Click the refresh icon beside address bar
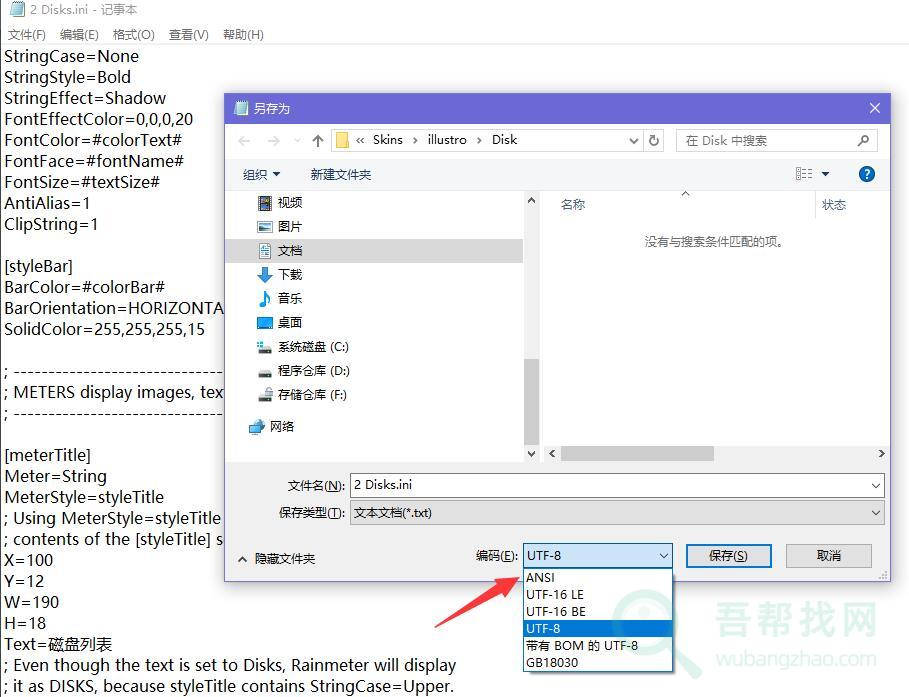 click(x=654, y=141)
